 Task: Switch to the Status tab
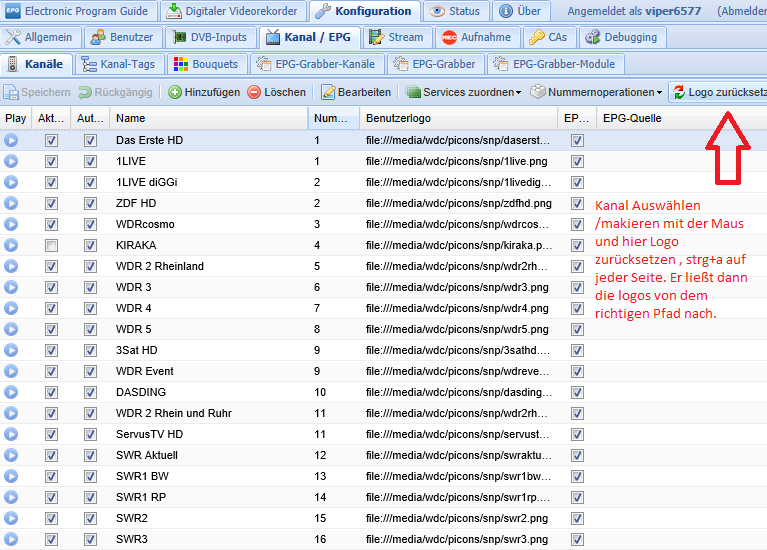tap(456, 11)
